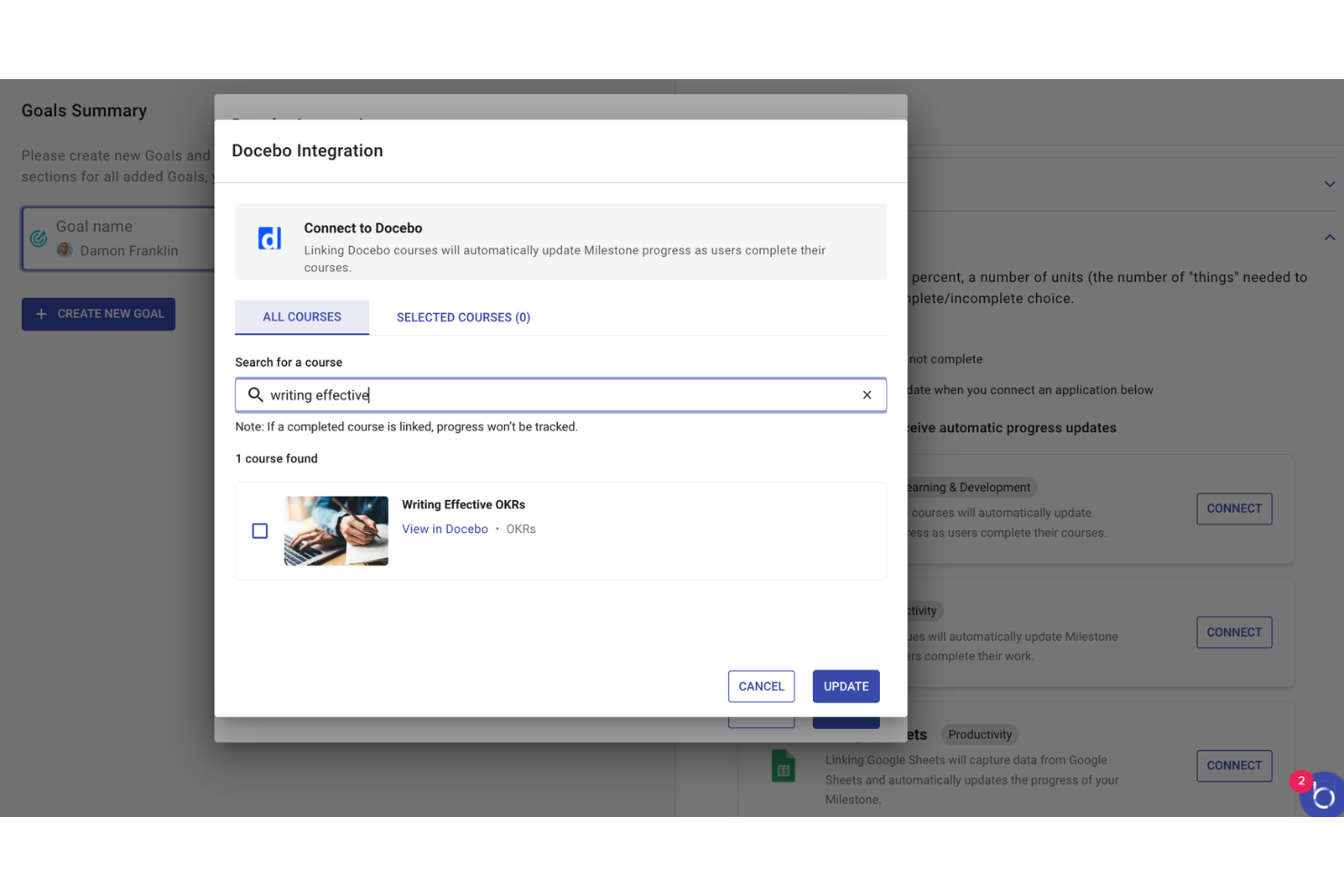Click the Update button
This screenshot has height=896, width=1344.
click(x=845, y=686)
